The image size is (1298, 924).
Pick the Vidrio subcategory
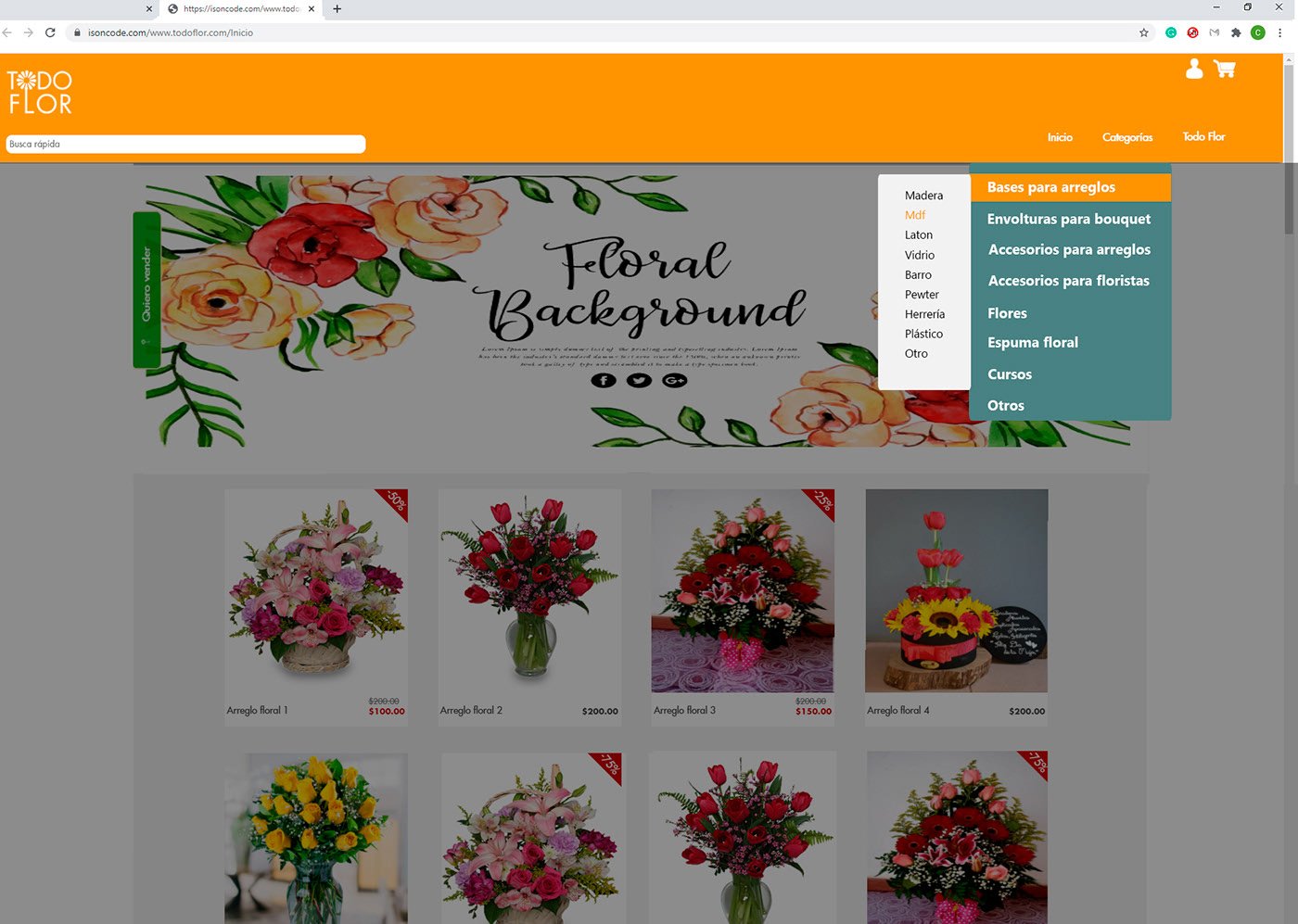tap(920, 255)
